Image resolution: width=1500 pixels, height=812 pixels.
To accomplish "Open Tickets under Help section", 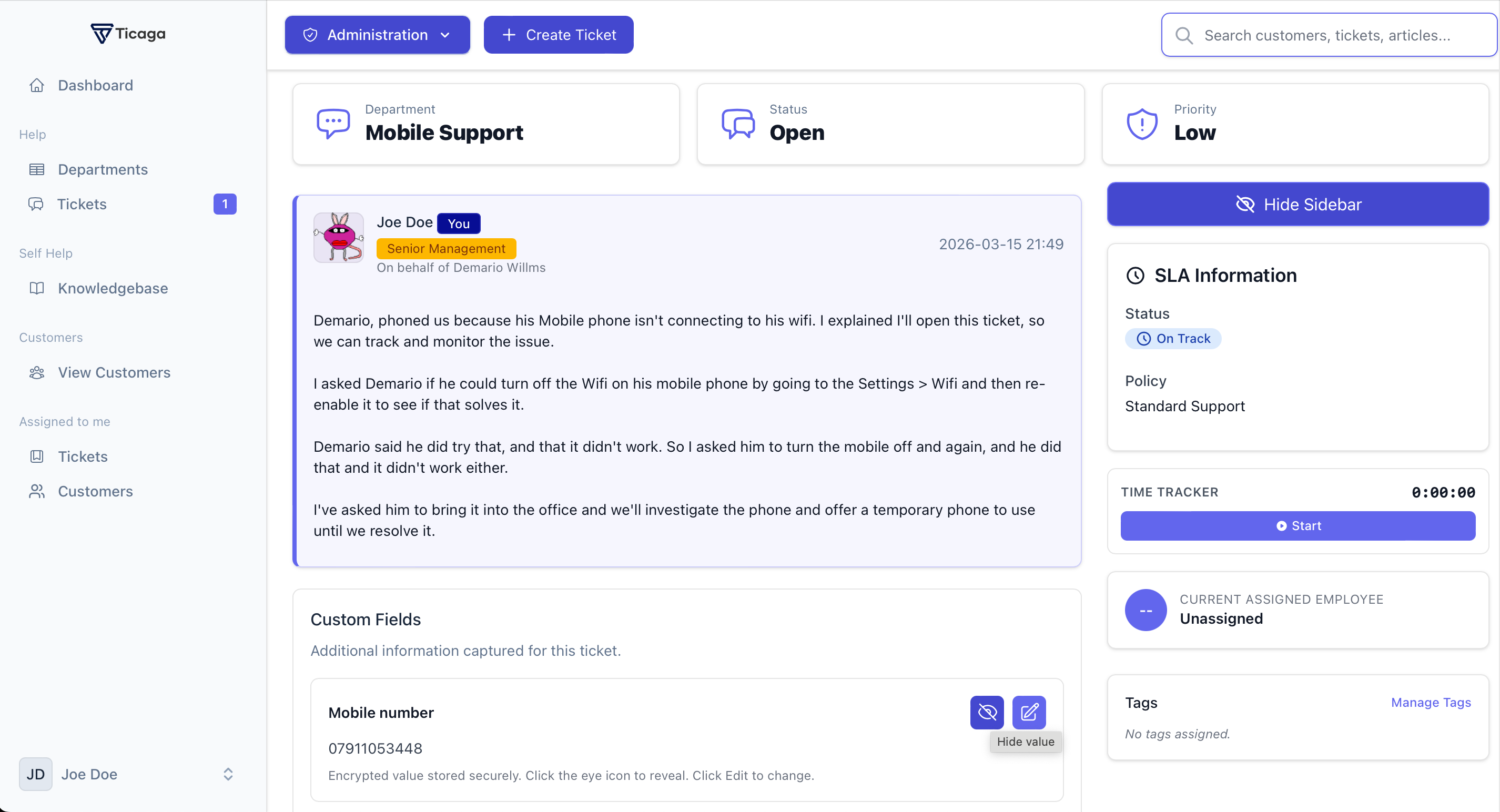I will click(x=82, y=204).
